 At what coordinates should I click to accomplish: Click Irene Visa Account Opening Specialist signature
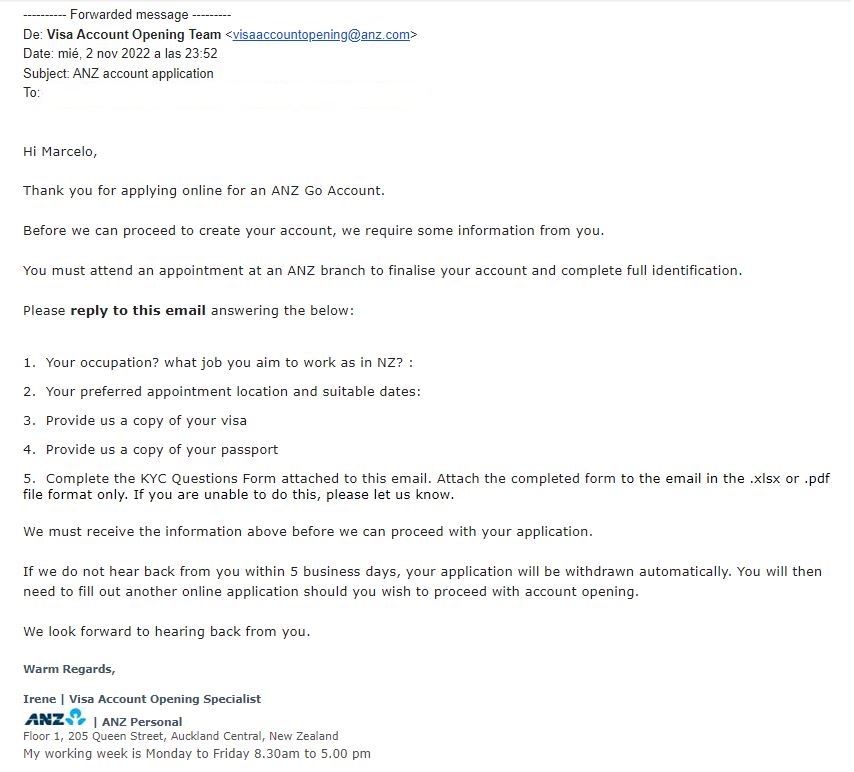point(142,699)
